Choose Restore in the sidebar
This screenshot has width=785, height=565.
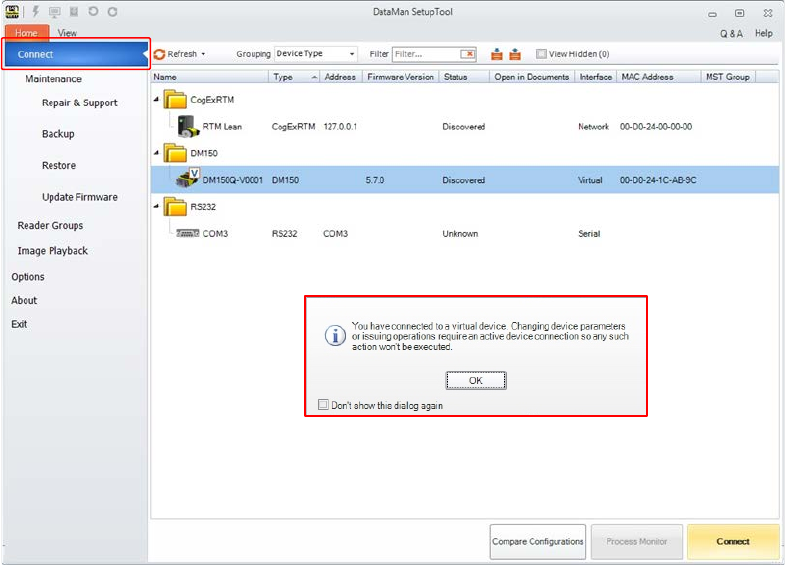click(x=59, y=165)
